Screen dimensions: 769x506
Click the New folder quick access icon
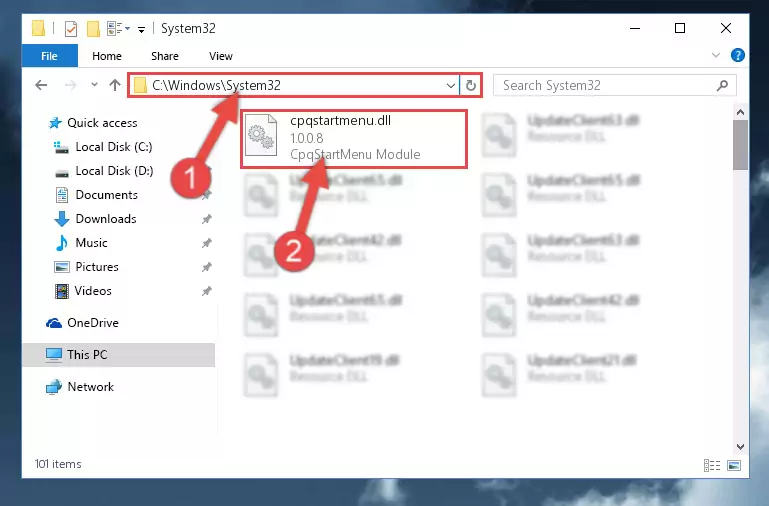pyautogui.click(x=93, y=29)
